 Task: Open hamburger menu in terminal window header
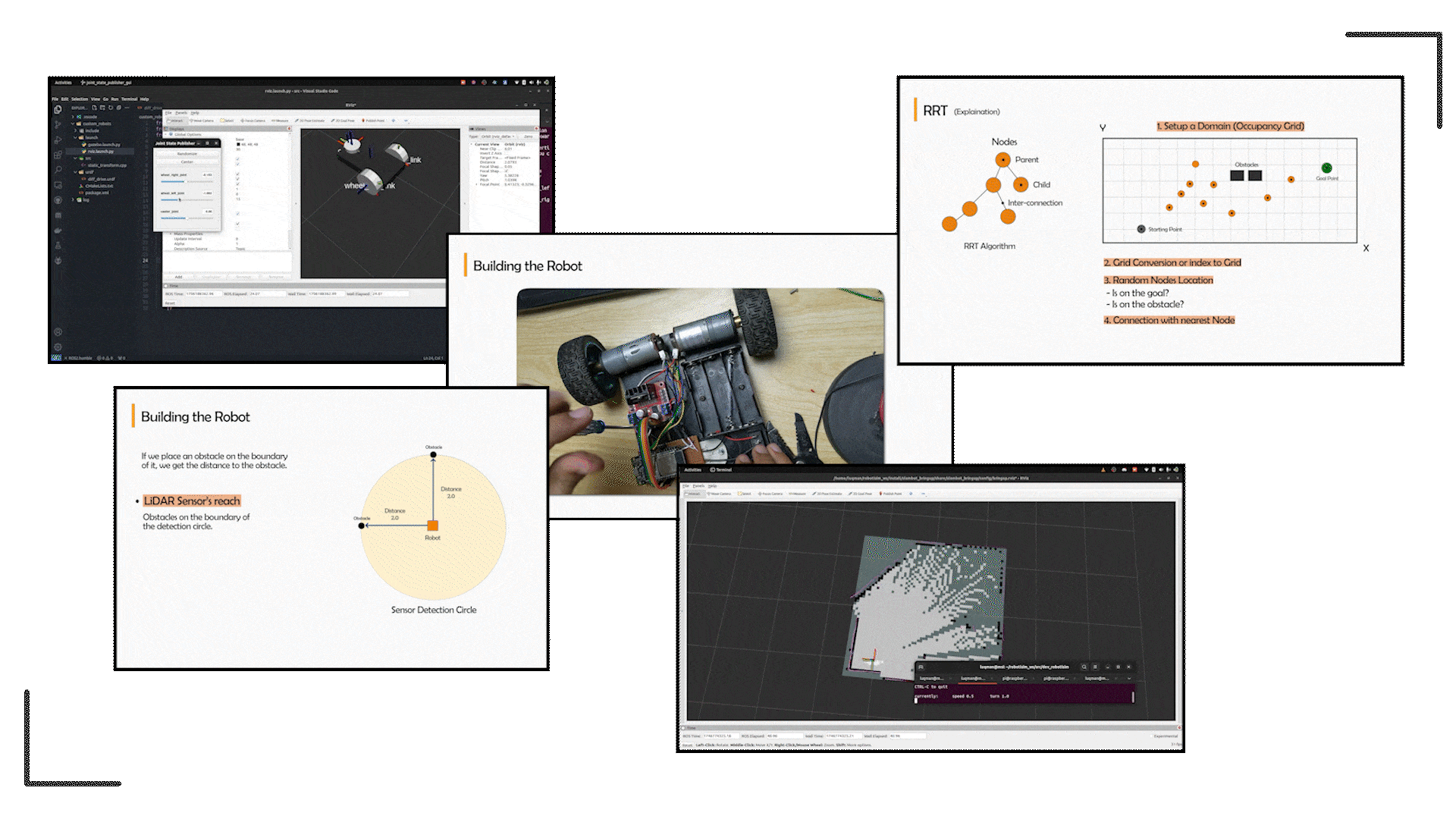click(1095, 667)
